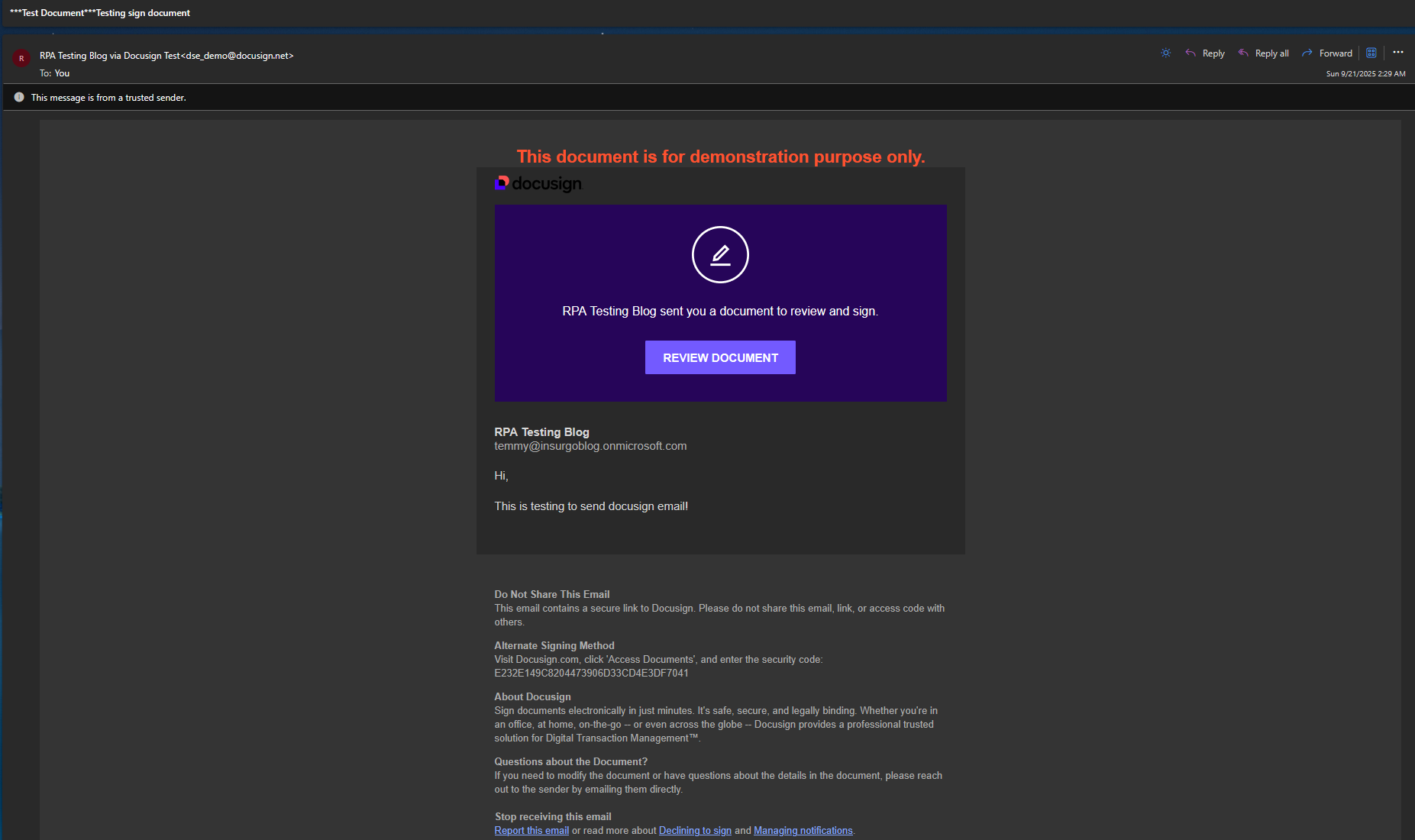Click the trusted sender info icon
1415x840 pixels.
[19, 97]
